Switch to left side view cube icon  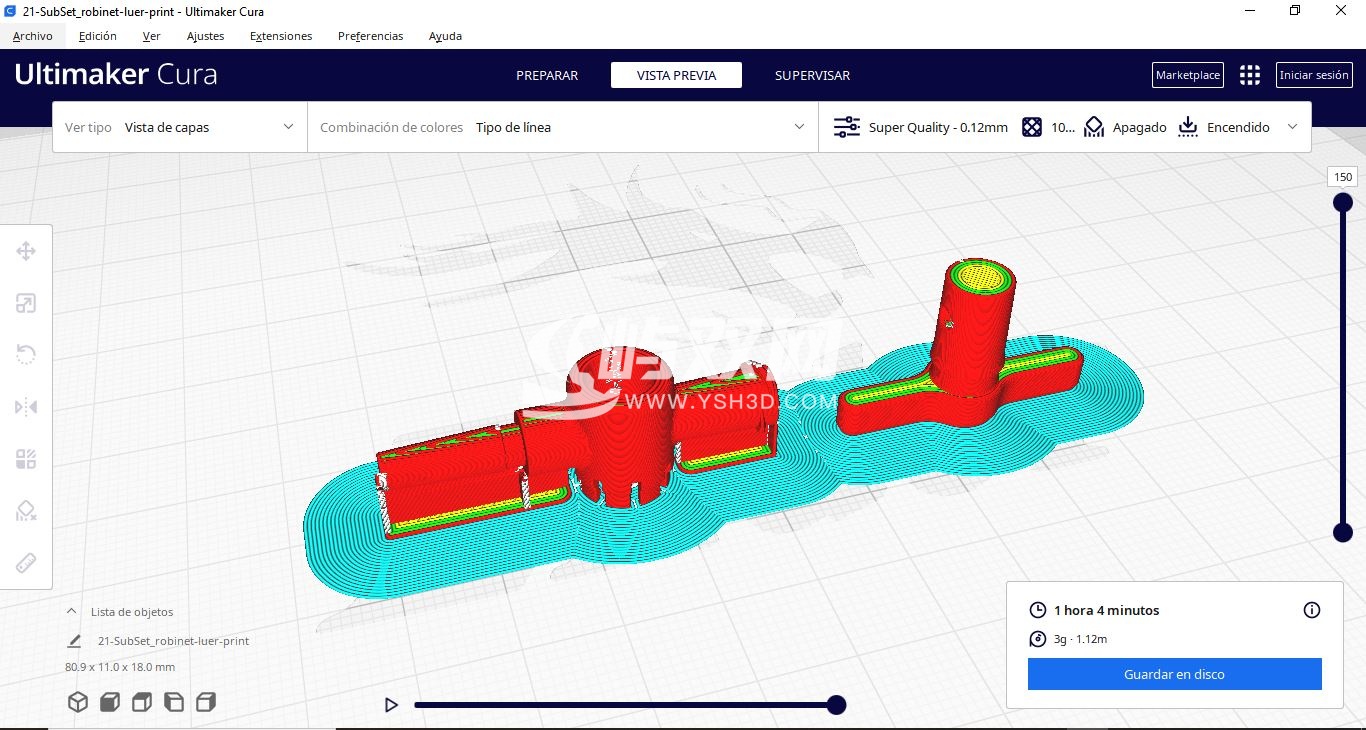pos(174,702)
